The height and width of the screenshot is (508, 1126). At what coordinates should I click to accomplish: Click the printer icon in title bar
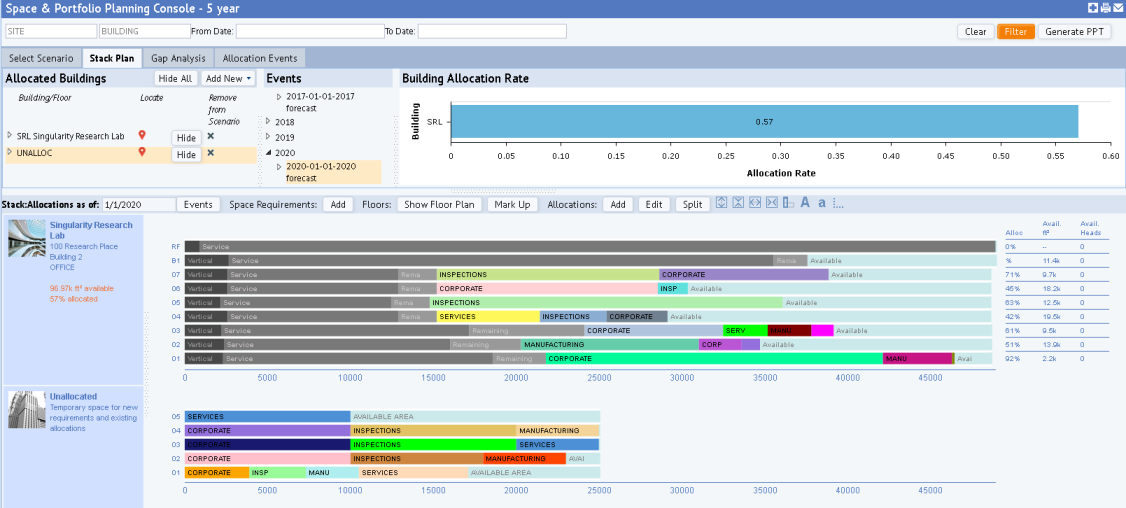point(1105,8)
